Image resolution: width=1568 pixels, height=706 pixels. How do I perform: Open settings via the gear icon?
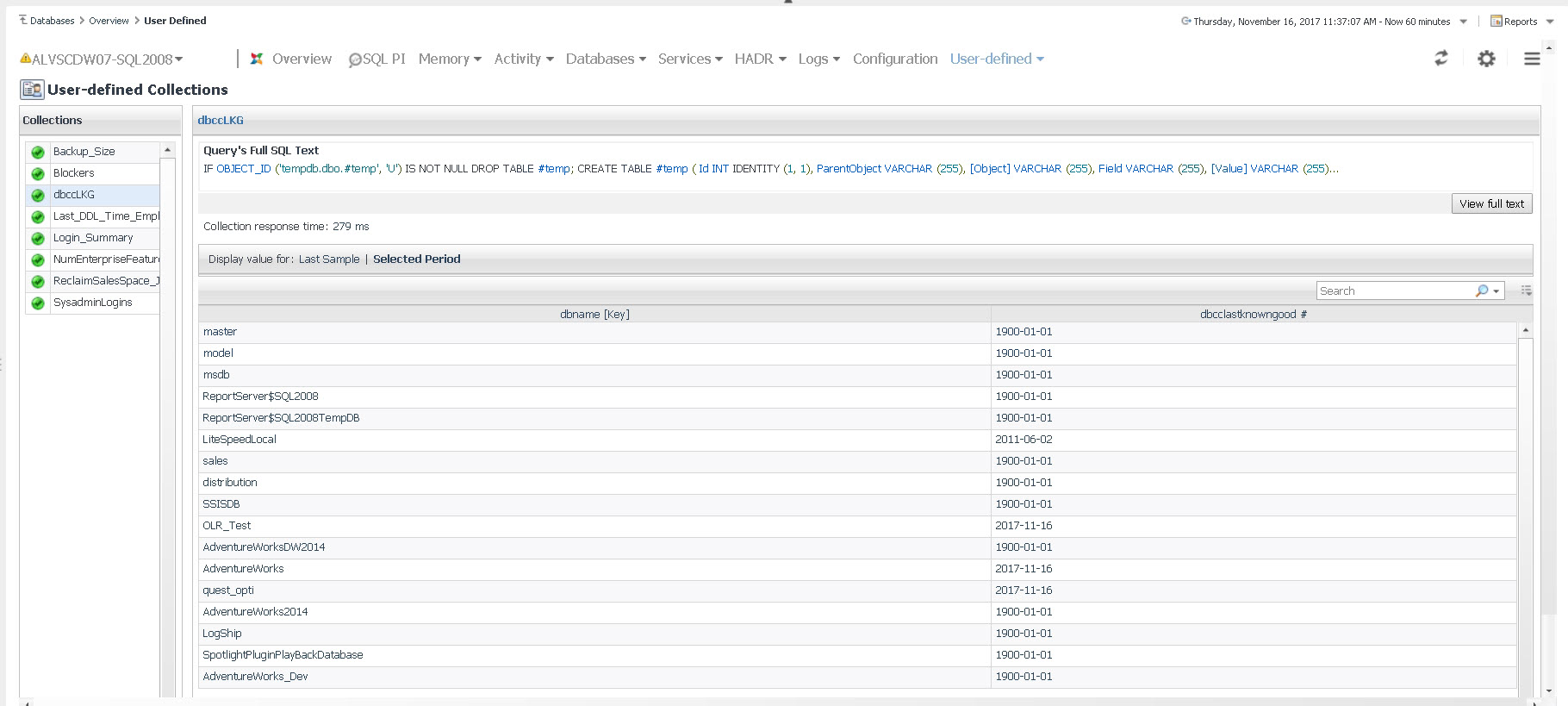coord(1486,59)
